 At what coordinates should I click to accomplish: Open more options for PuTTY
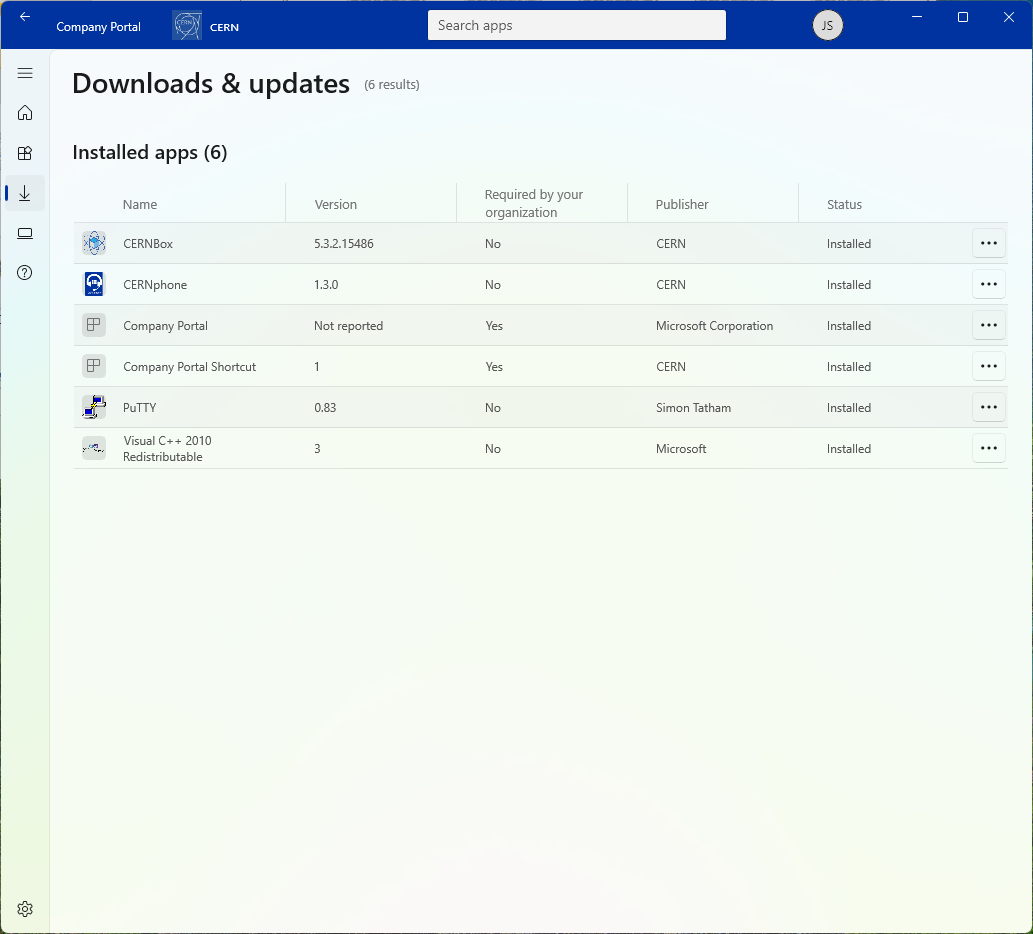989,407
